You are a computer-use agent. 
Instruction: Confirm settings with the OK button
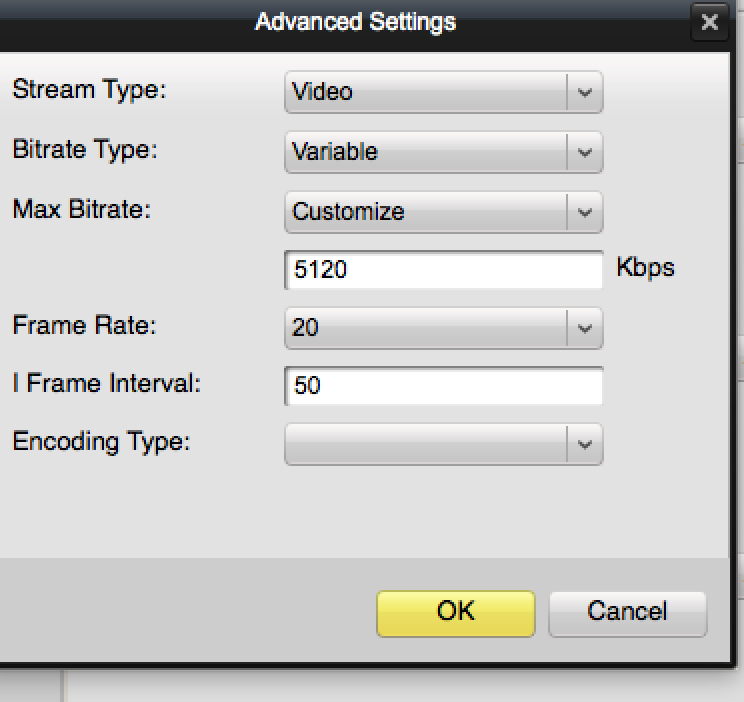click(x=455, y=612)
